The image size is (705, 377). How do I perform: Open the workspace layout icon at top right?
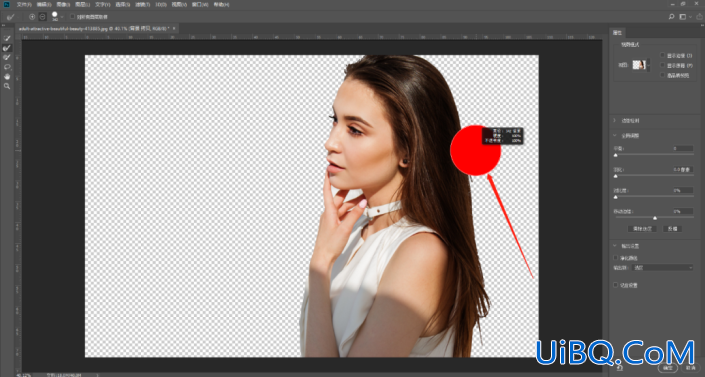point(683,17)
